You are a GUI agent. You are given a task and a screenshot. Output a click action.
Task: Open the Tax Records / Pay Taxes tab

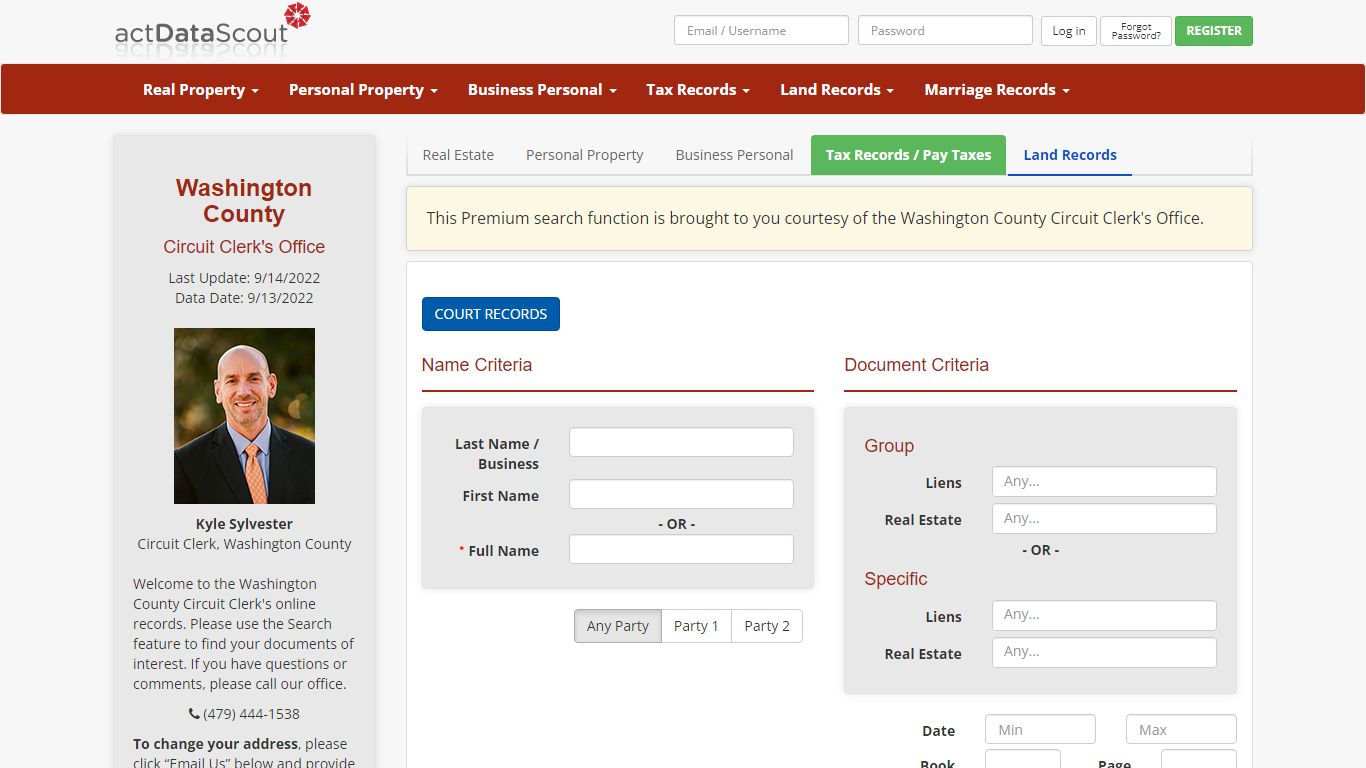click(x=908, y=155)
